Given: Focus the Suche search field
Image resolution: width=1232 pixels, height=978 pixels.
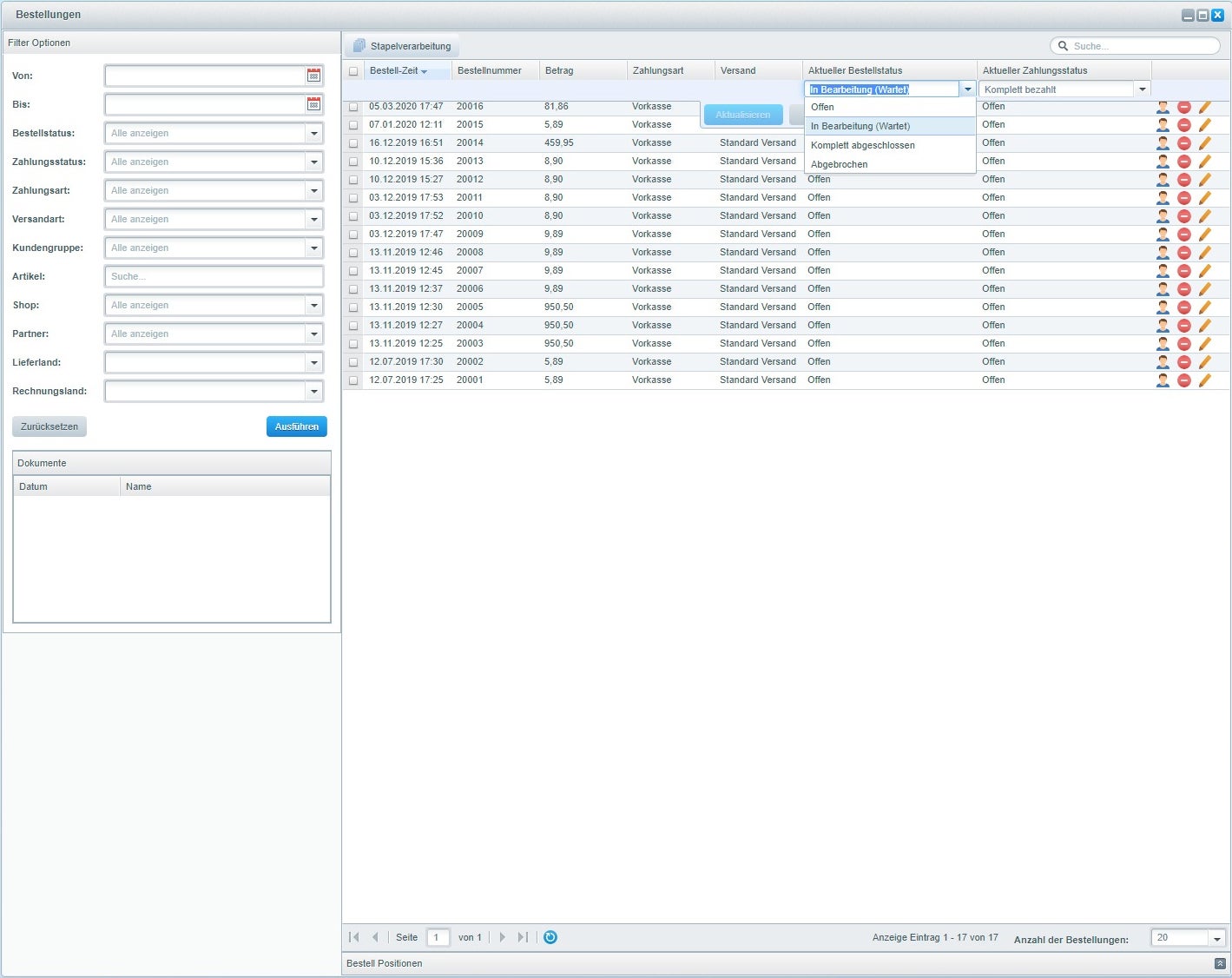Looking at the screenshot, I should pyautogui.click(x=1136, y=46).
